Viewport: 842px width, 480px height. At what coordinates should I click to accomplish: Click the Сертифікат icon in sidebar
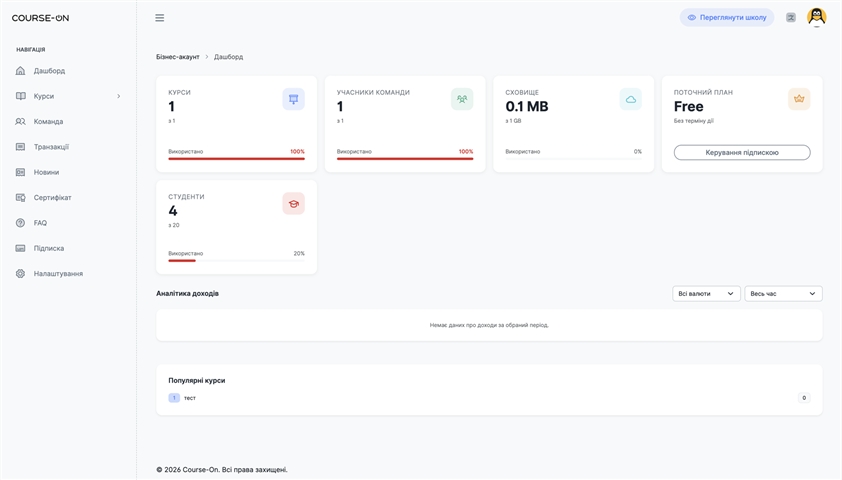20,198
